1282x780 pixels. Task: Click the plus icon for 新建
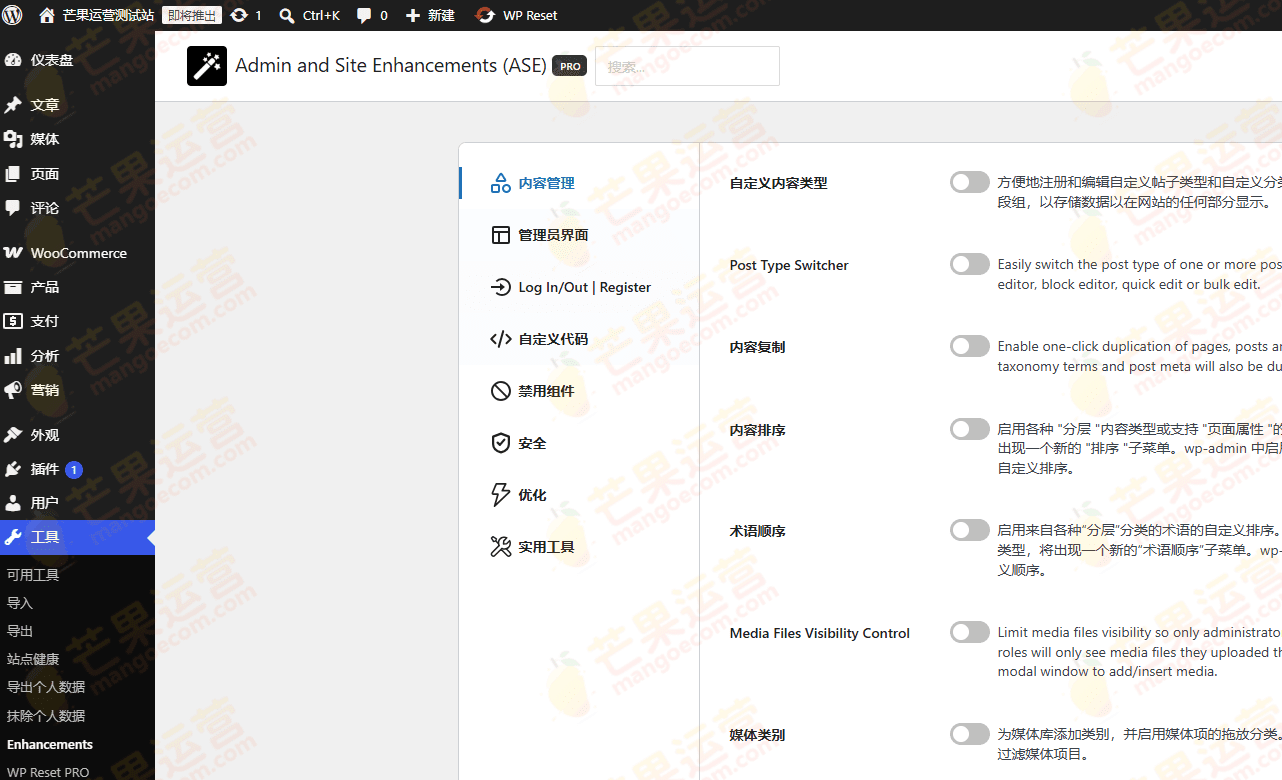click(413, 15)
